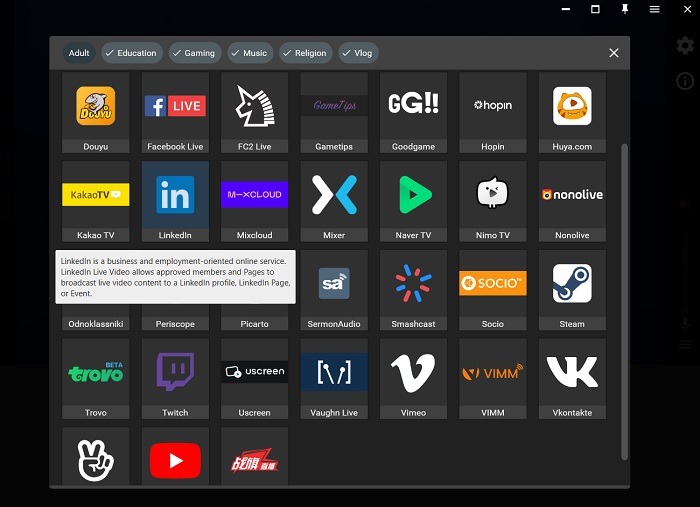700x507 pixels.
Task: Pick the red Chinese-text streaming logo
Action: 254,460
